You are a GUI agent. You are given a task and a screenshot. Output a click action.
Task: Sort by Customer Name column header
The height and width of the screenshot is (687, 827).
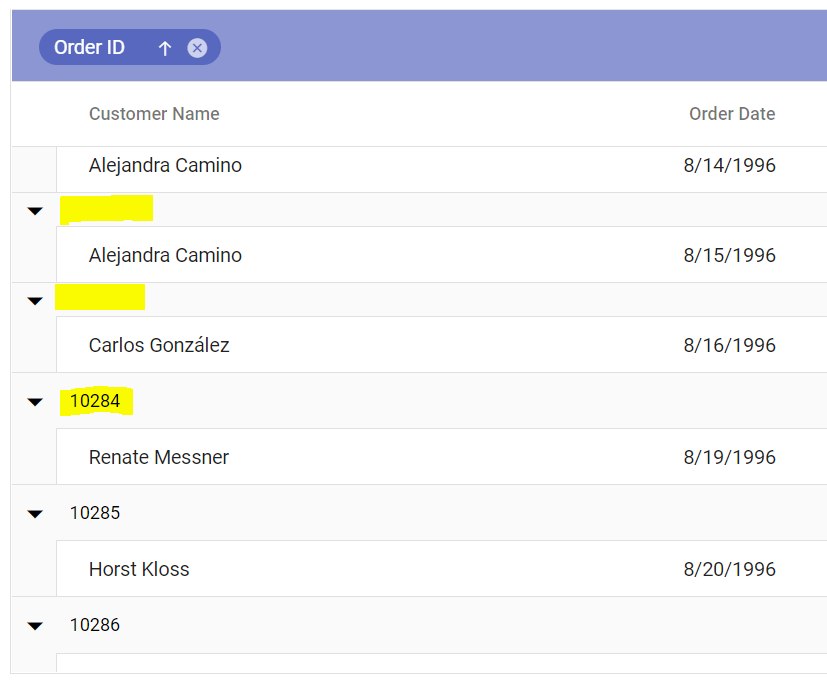point(154,114)
